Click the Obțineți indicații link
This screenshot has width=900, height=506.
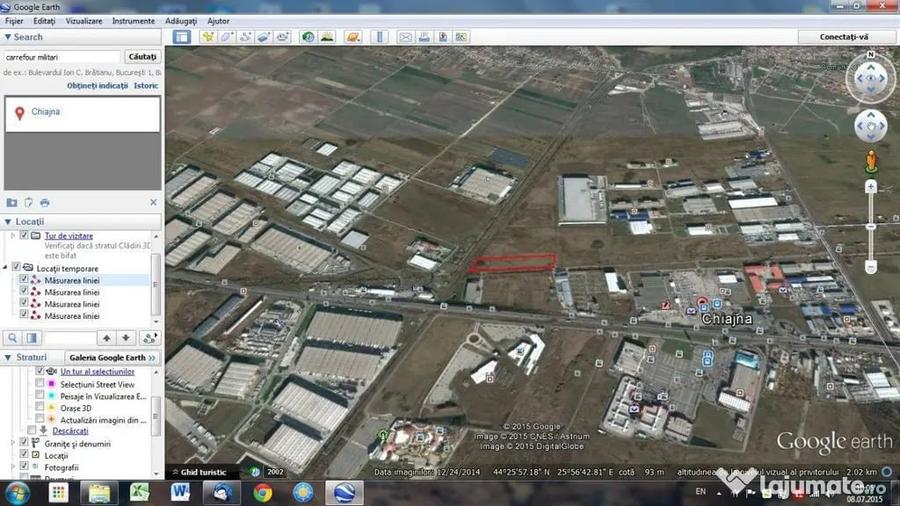pyautogui.click(x=97, y=85)
